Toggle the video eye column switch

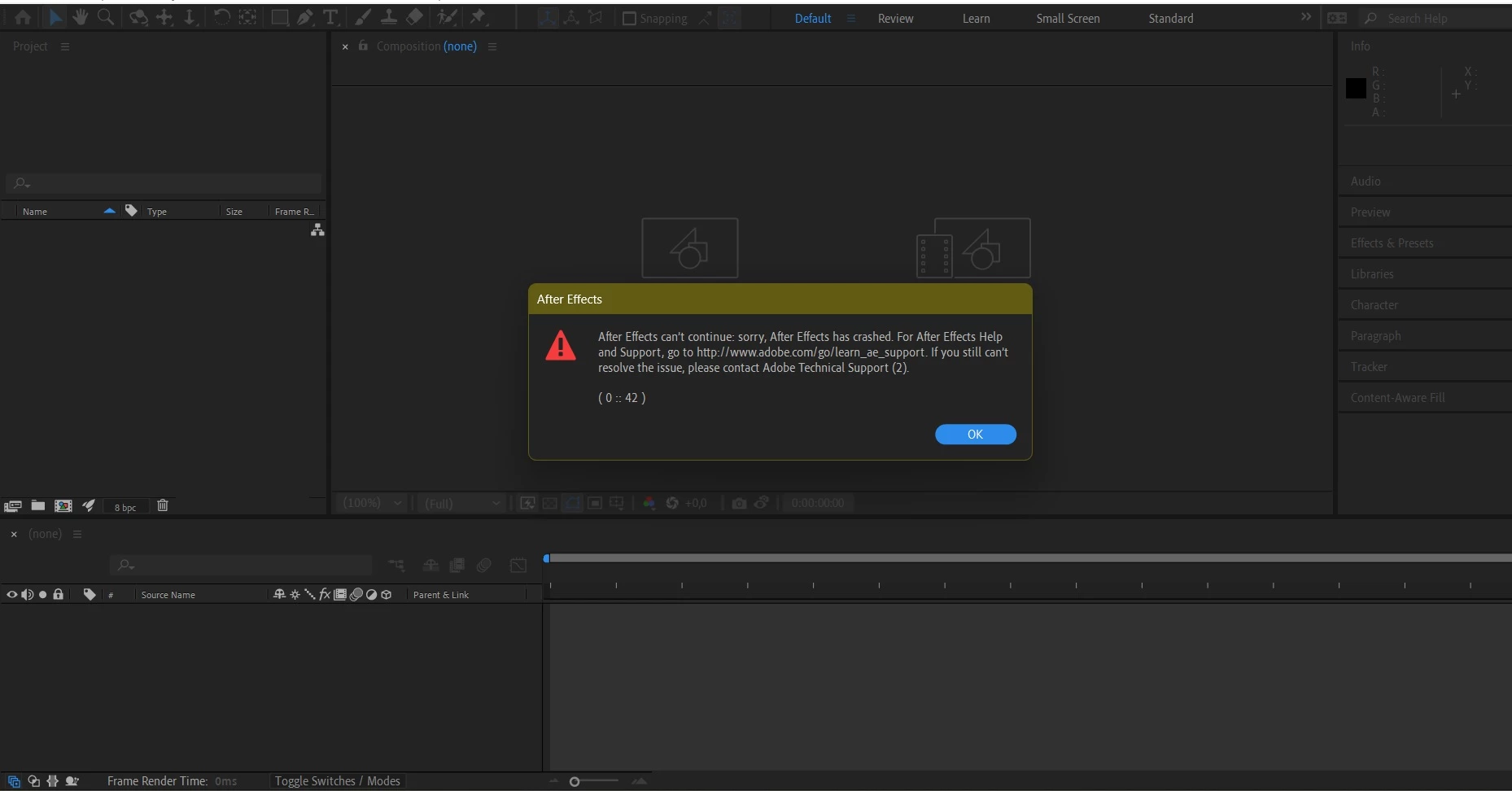[11, 595]
